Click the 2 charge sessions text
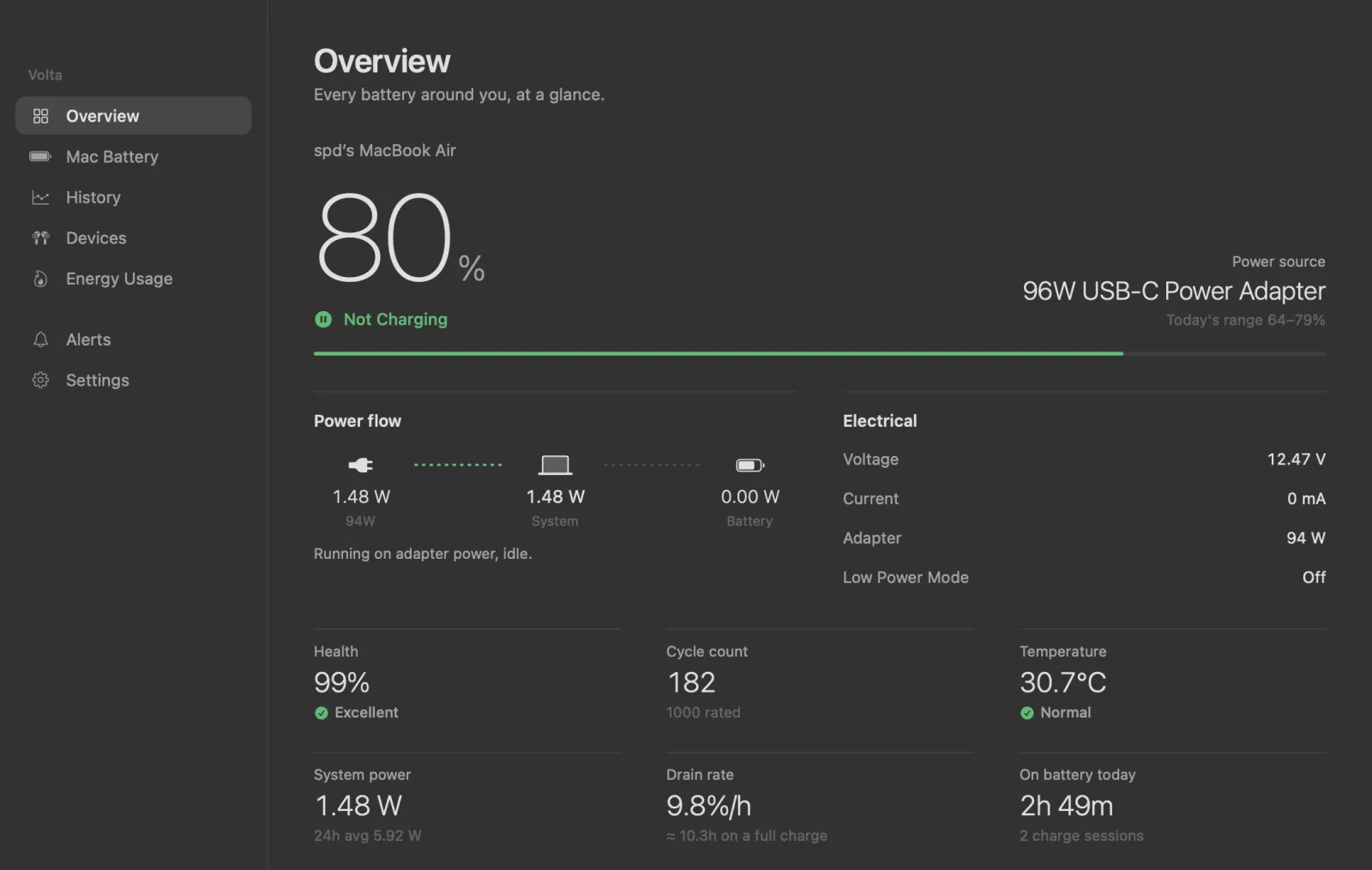1372x870 pixels. [1081, 836]
